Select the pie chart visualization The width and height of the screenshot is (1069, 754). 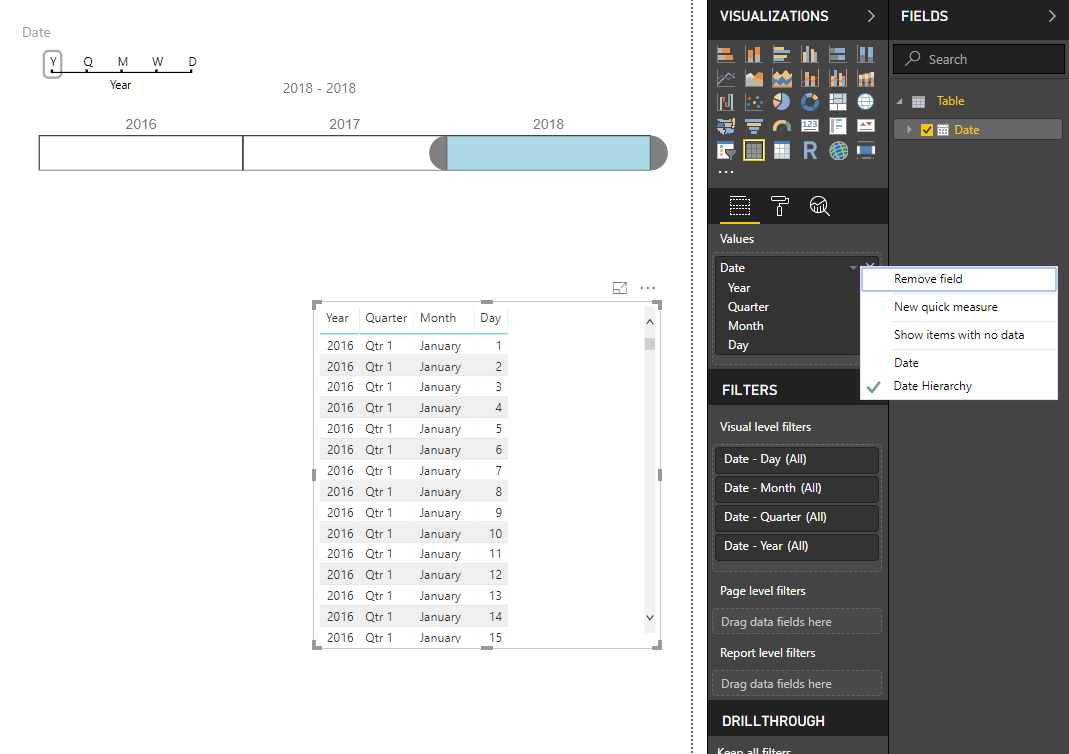click(781, 102)
